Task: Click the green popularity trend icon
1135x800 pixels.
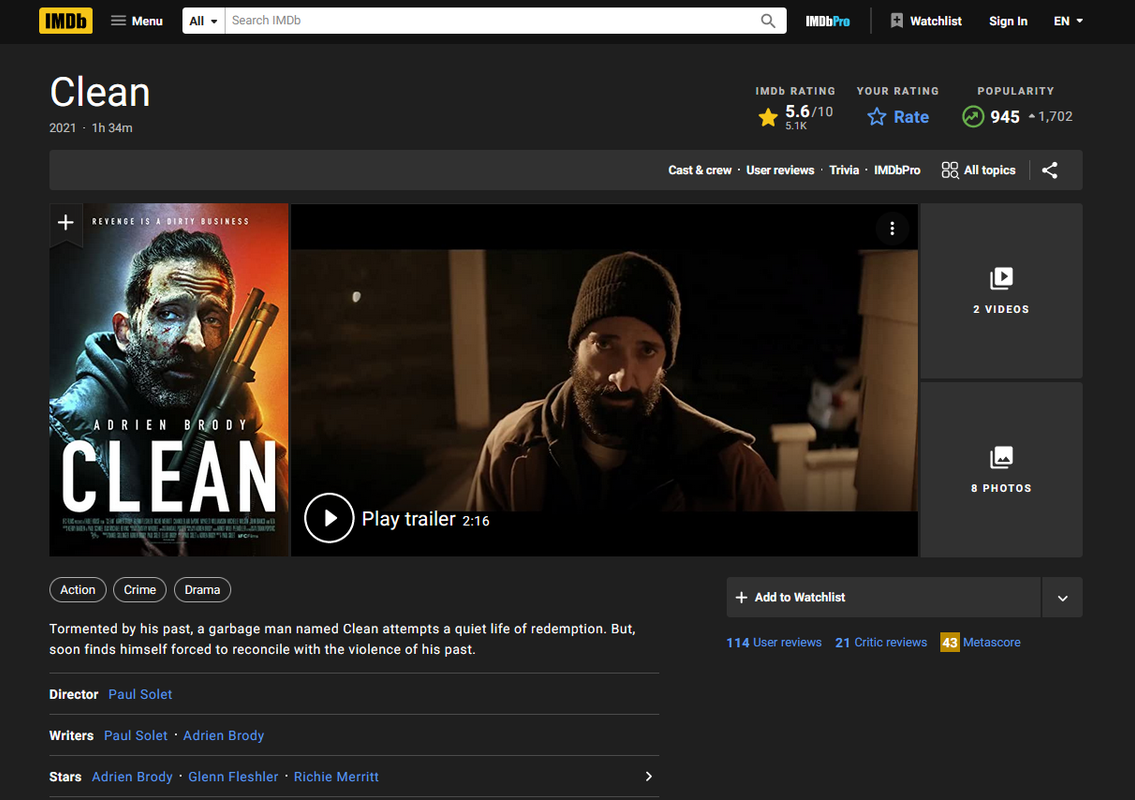Action: [x=973, y=117]
